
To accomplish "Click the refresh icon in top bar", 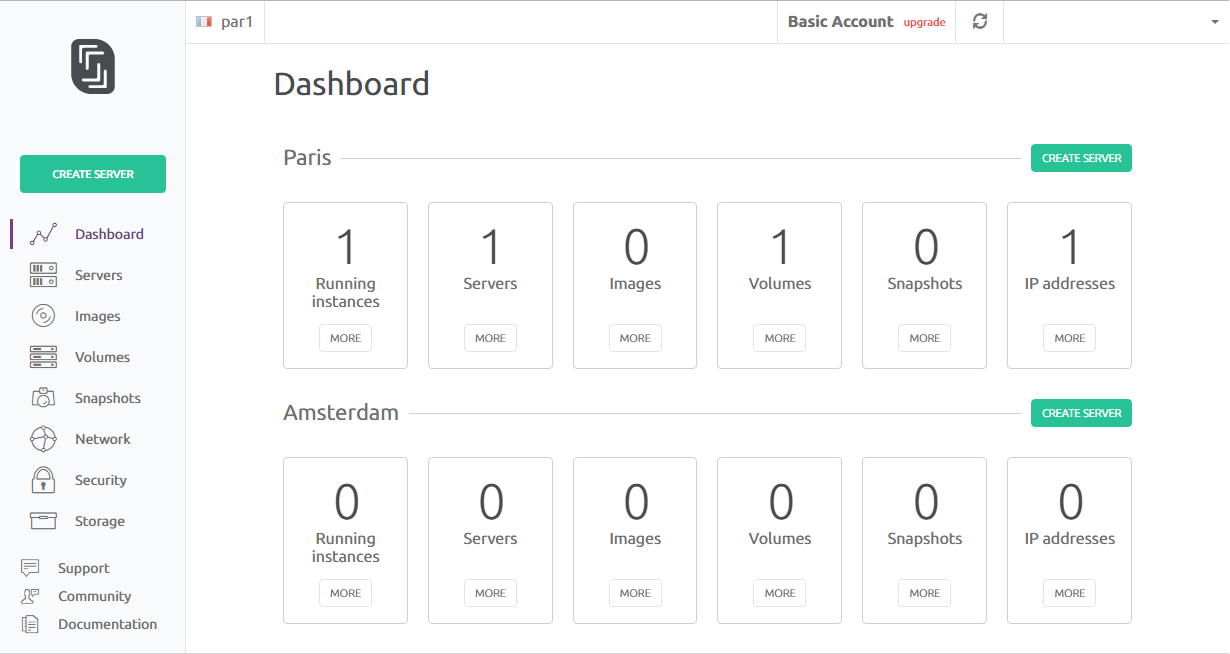I will [980, 21].
